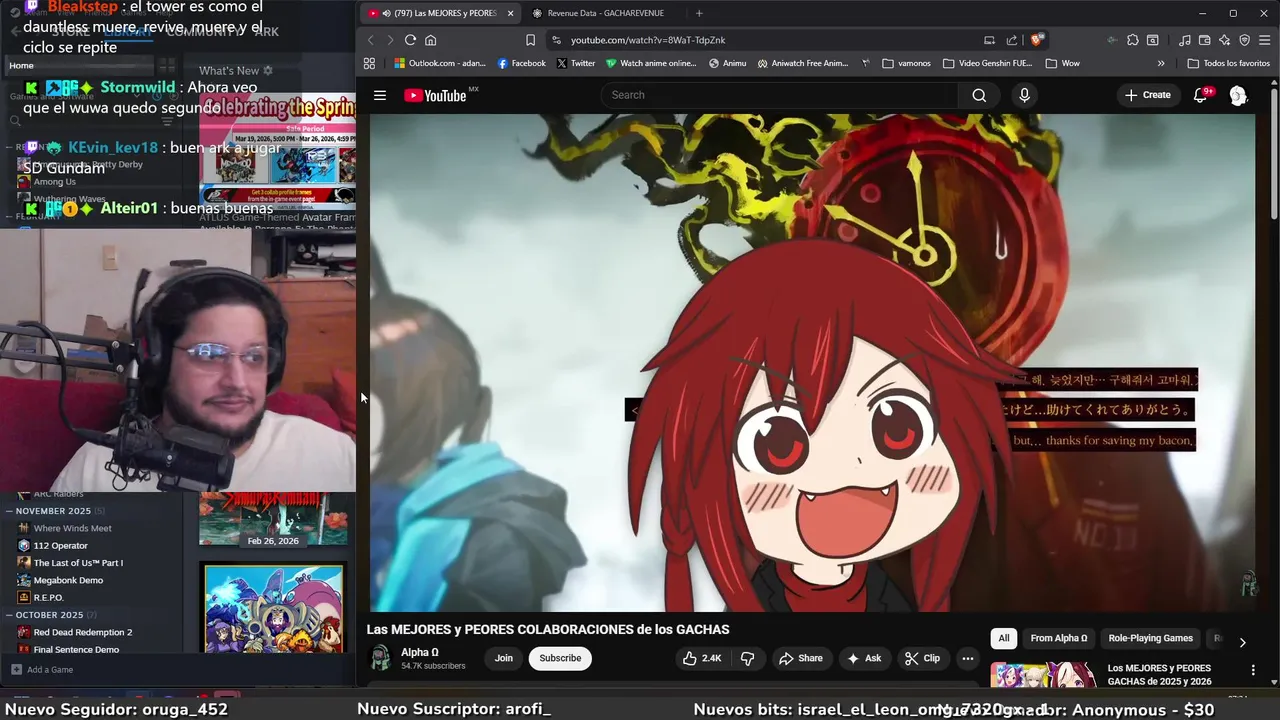Image resolution: width=1280 pixels, height=720 pixels.
Task: Like the video with 2.4K likes
Action: pos(702,658)
